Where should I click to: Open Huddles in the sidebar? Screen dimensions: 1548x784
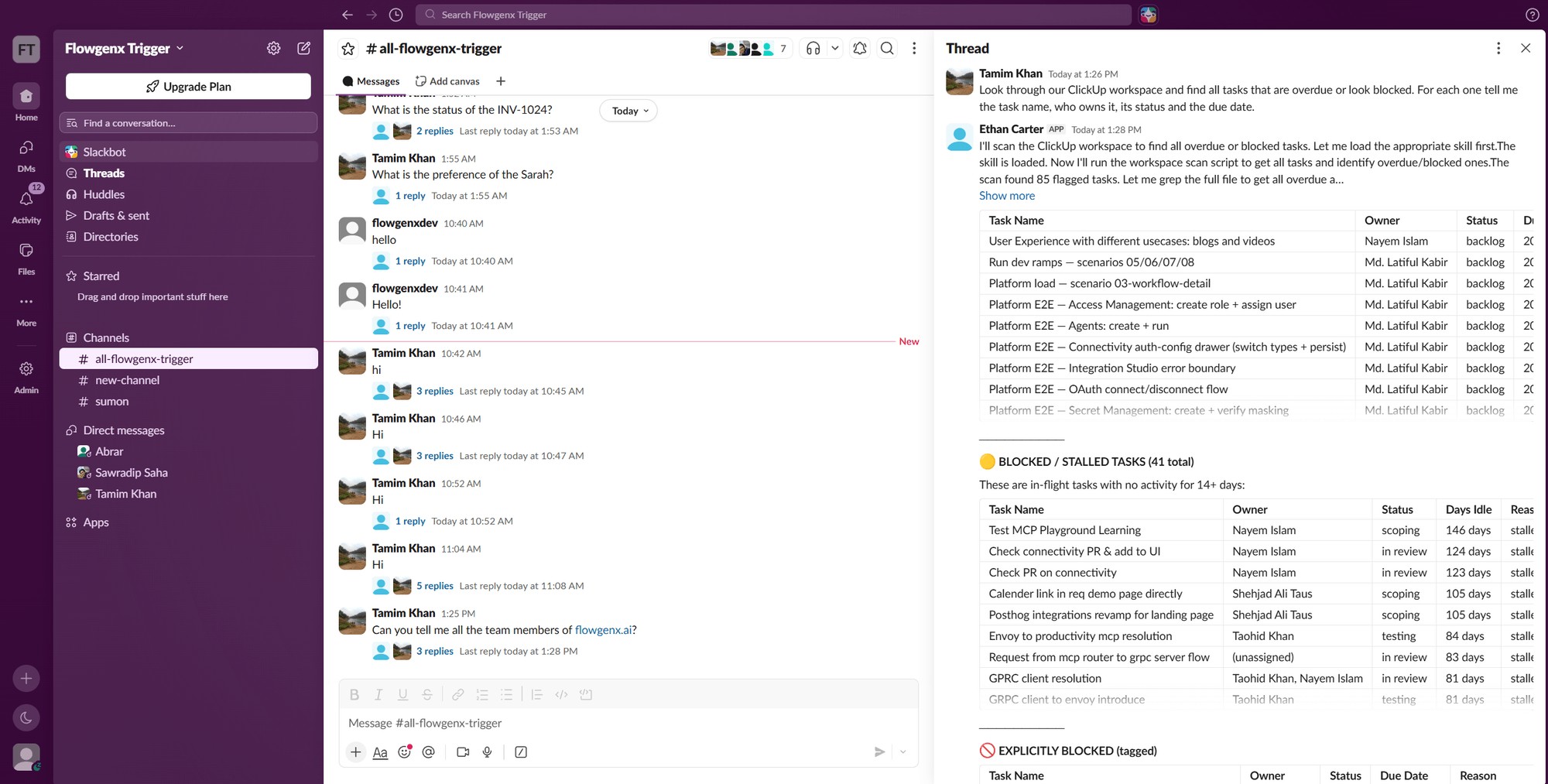tap(188, 194)
